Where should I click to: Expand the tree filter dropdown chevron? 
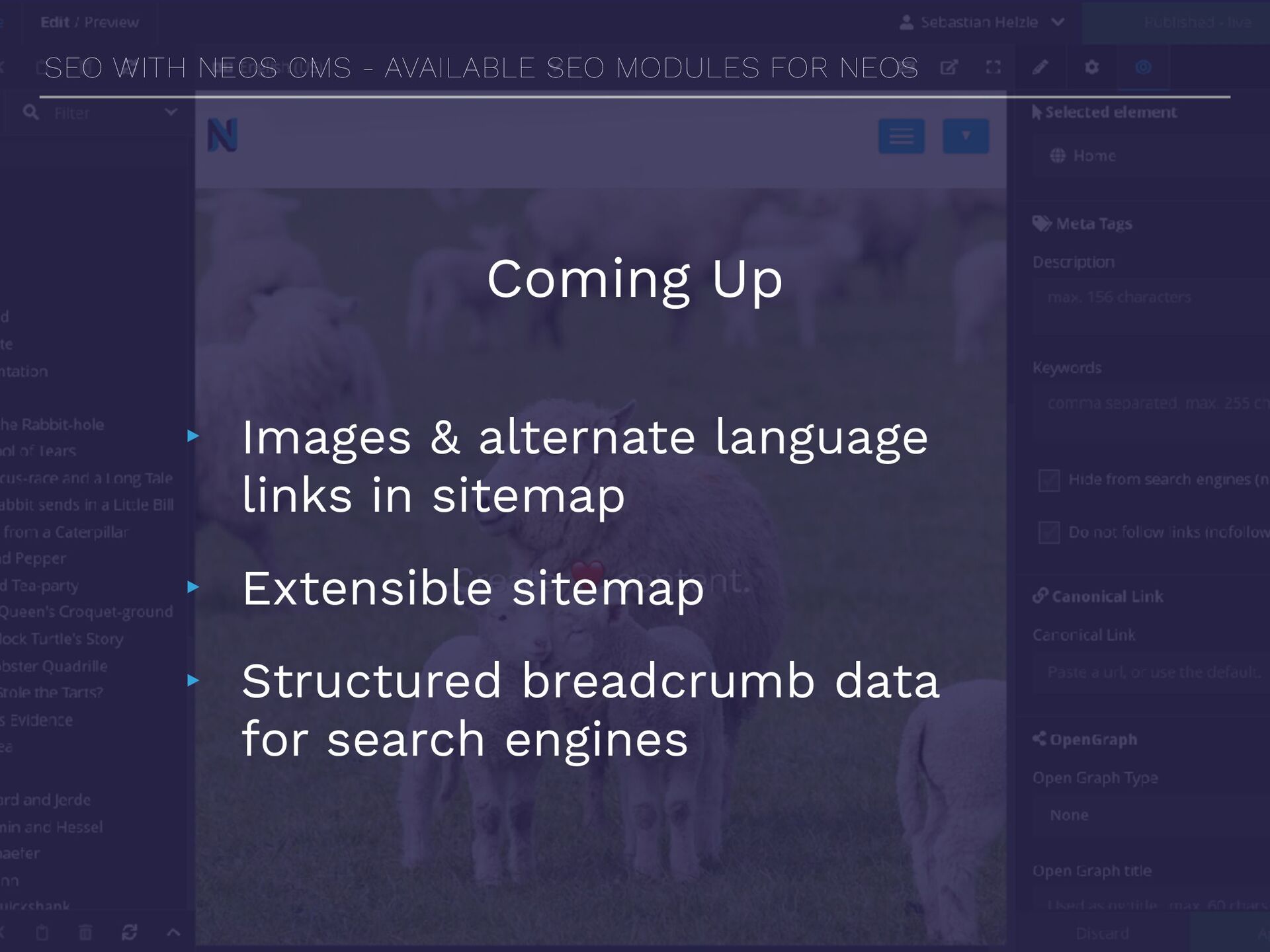[x=171, y=112]
